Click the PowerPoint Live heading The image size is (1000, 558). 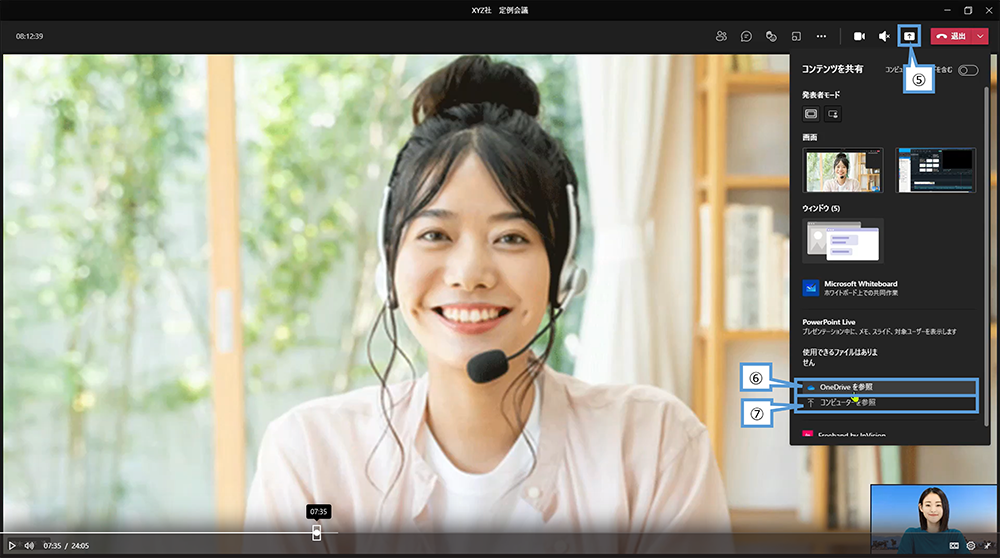(828, 322)
